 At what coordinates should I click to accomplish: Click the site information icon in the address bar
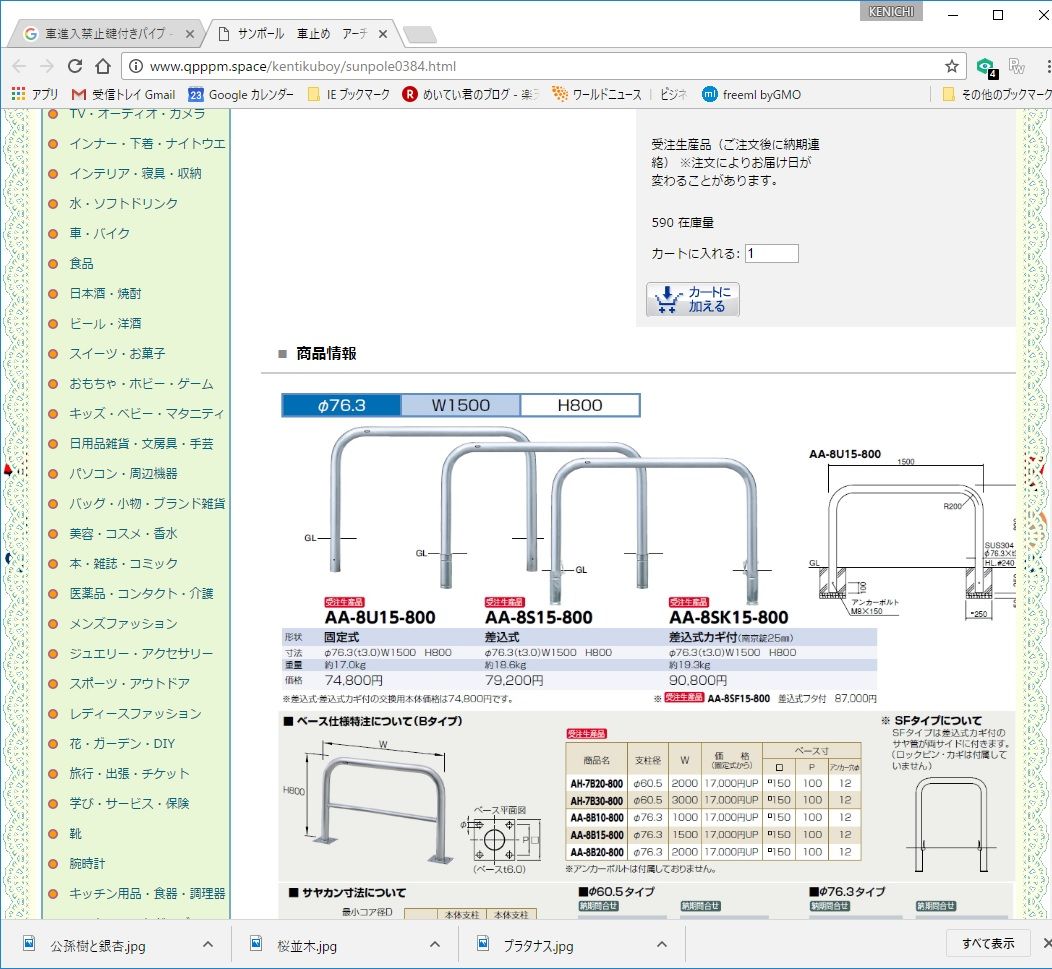coord(136,66)
